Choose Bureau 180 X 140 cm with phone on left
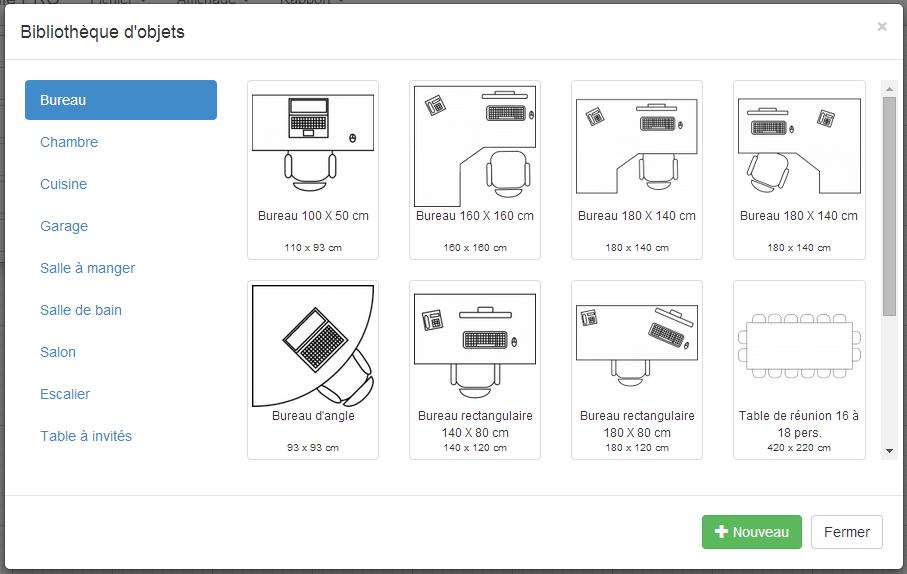The image size is (907, 574). click(x=636, y=169)
